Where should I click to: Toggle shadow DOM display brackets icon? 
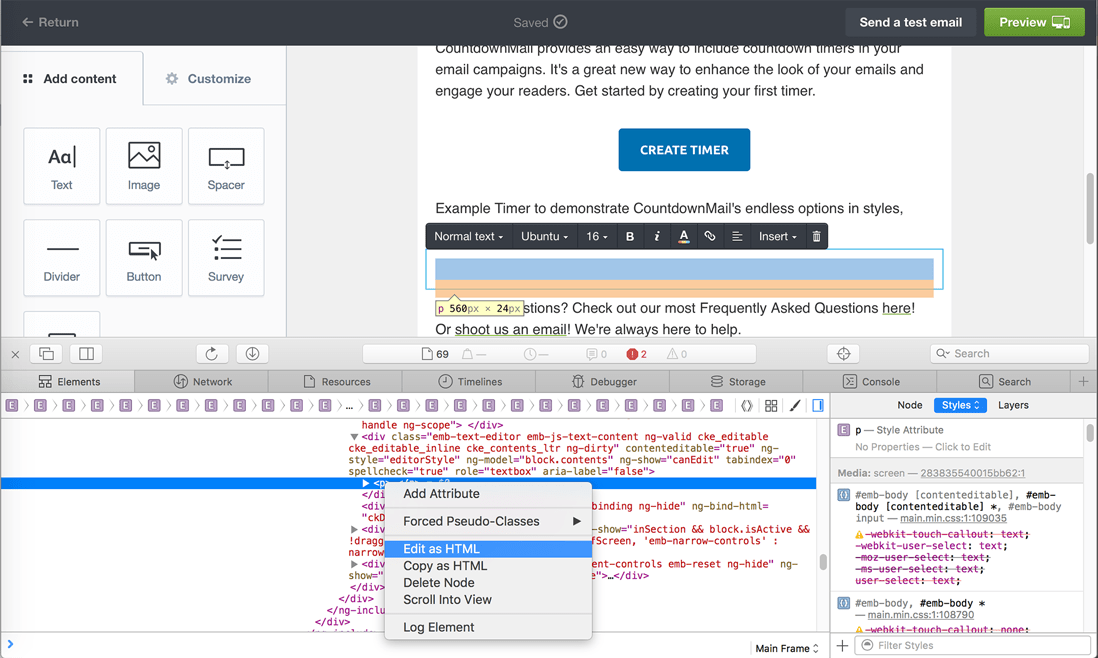(746, 405)
